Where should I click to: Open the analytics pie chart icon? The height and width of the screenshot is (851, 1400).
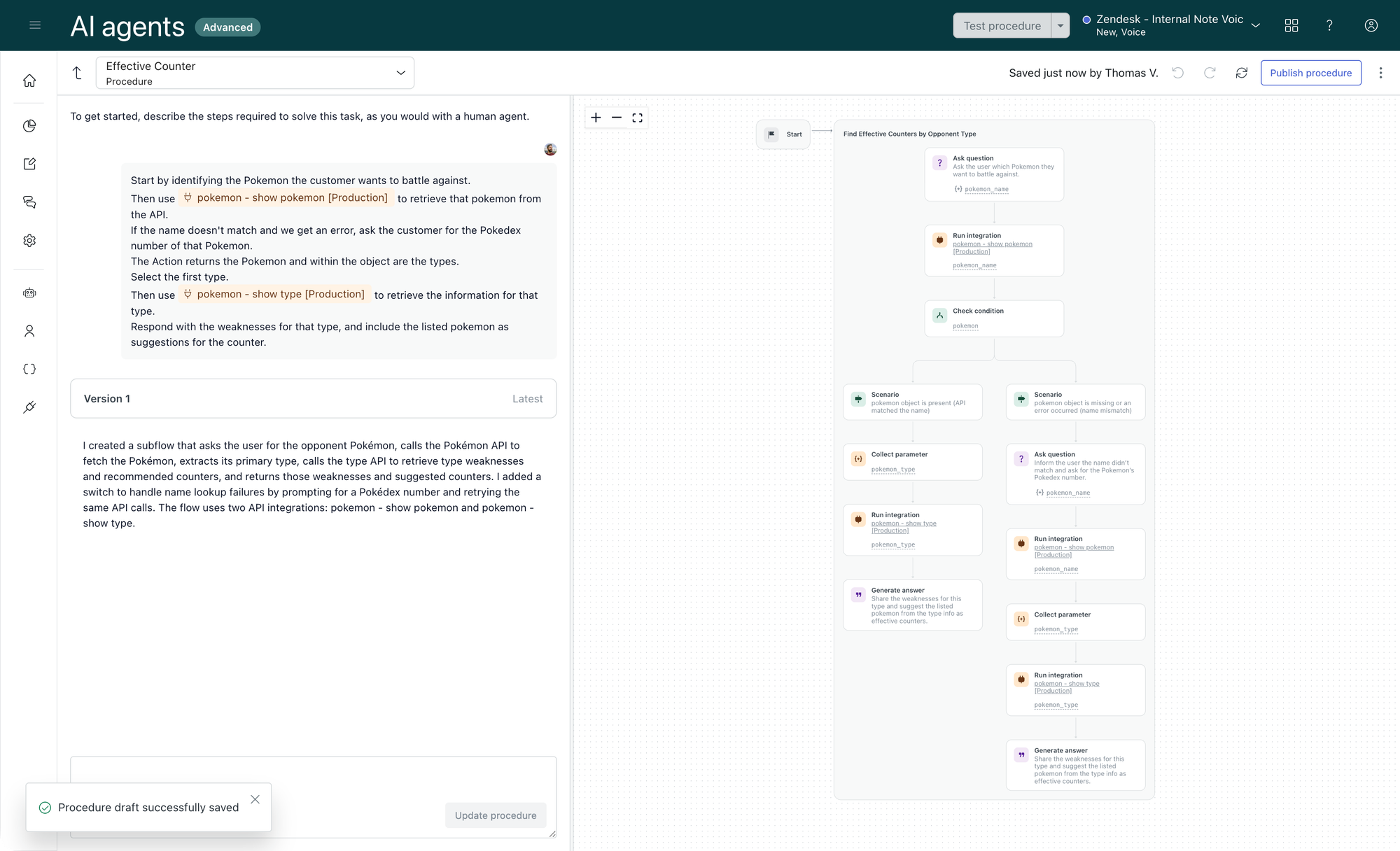(29, 126)
